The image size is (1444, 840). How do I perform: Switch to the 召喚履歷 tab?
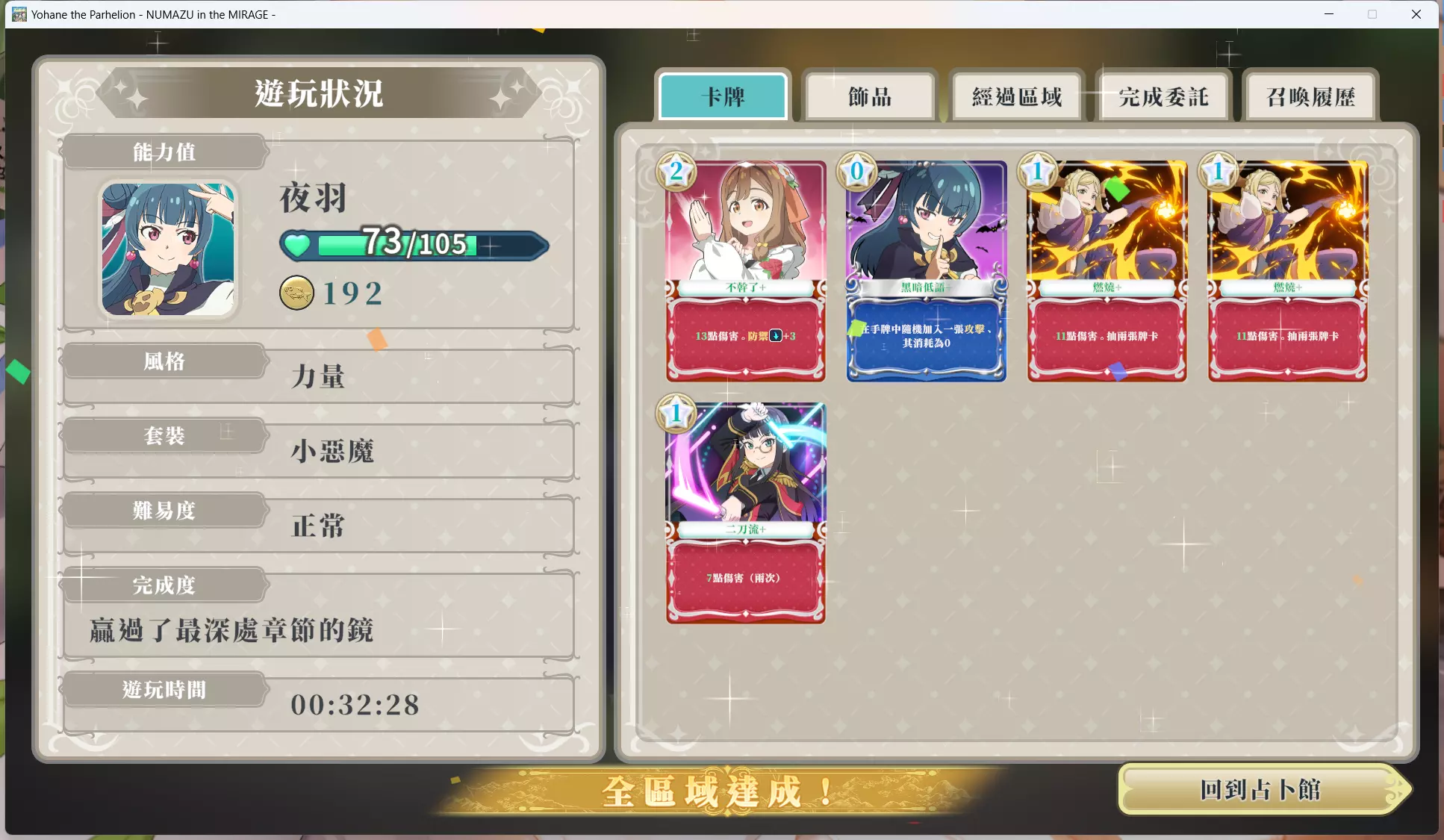tap(1310, 96)
